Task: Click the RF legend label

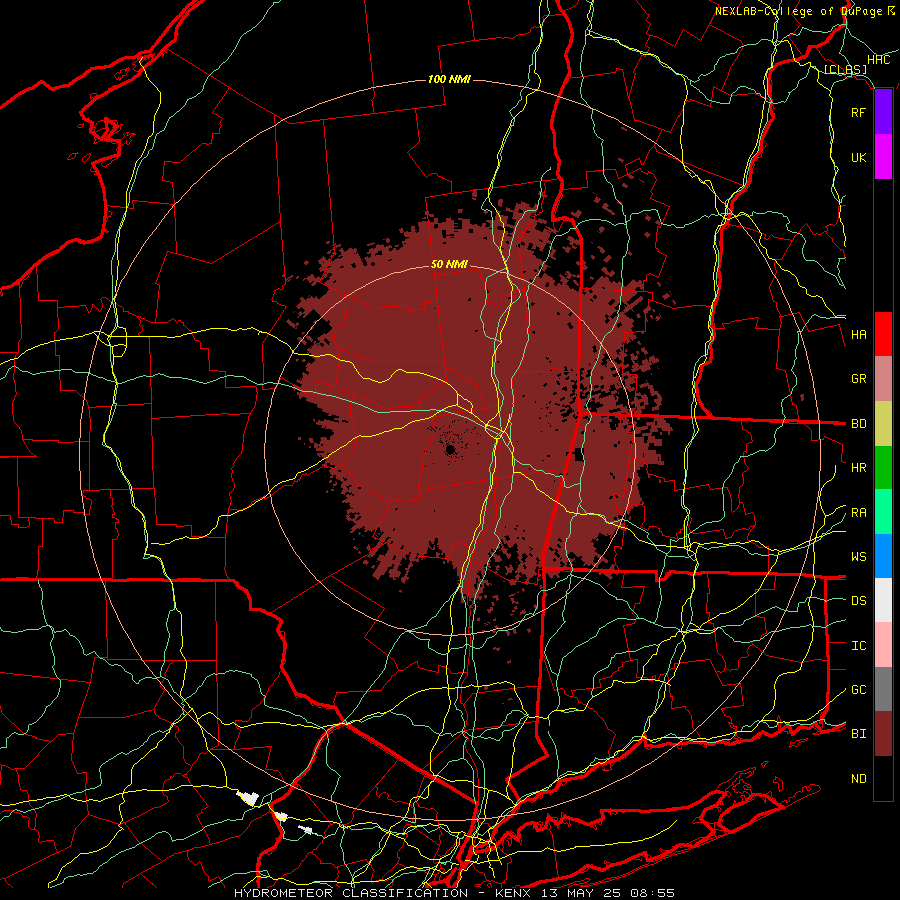Action: coord(858,112)
